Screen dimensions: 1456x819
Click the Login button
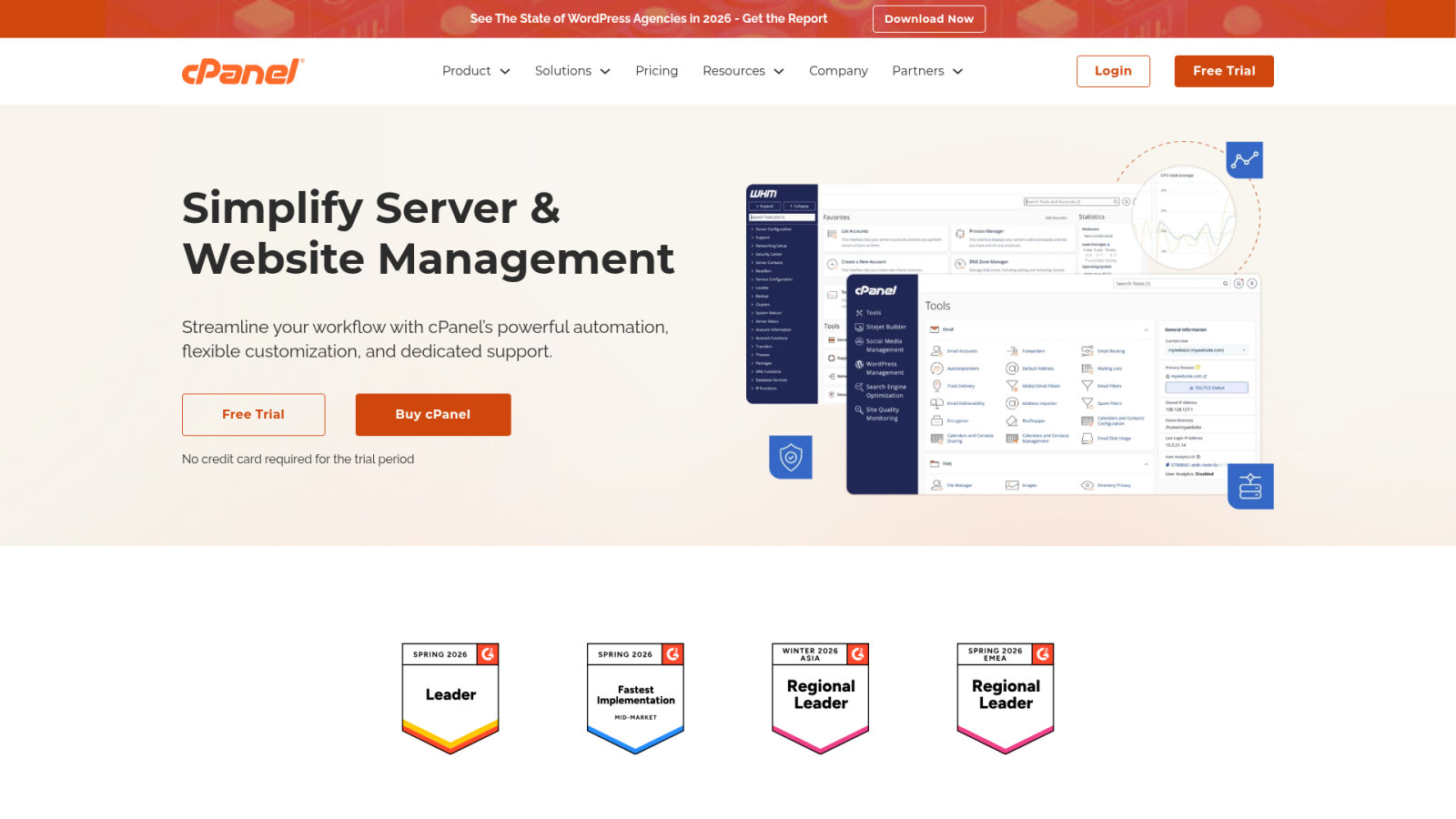pyautogui.click(x=1113, y=71)
